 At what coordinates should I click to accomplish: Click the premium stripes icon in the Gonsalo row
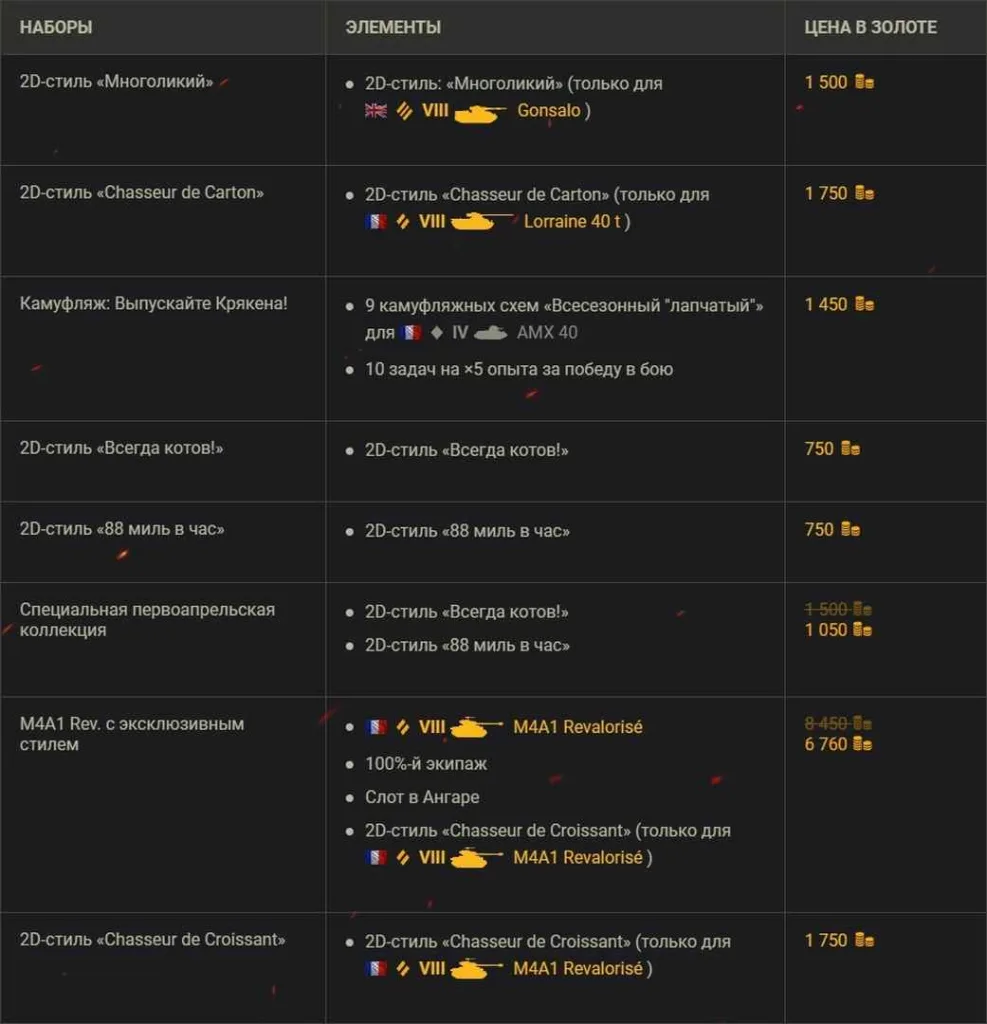pyautogui.click(x=404, y=110)
